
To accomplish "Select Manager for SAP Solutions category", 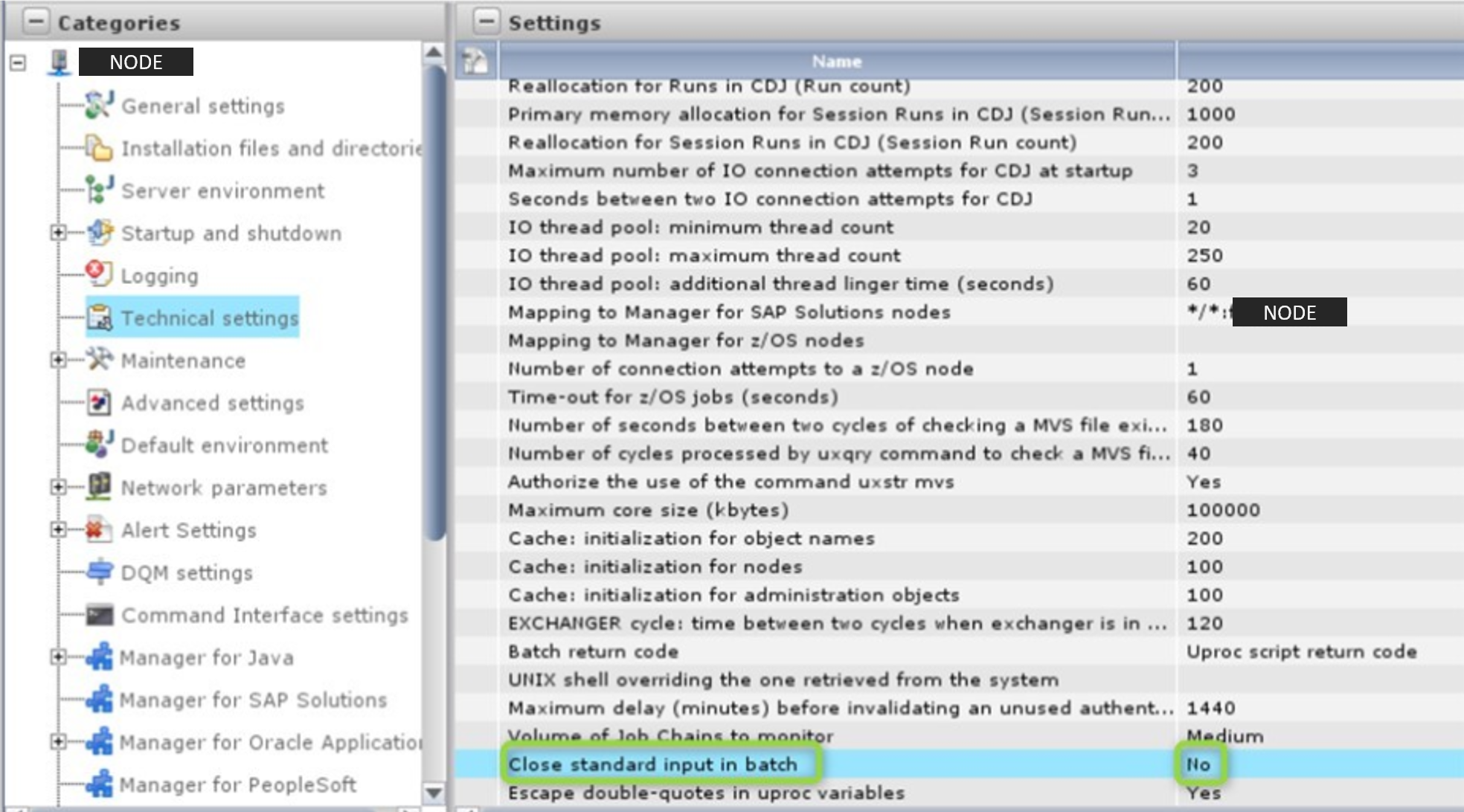I will [253, 700].
